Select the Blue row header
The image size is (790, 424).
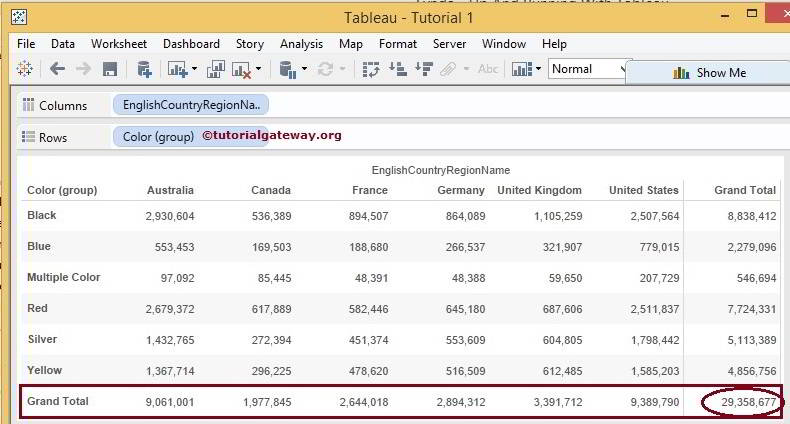[x=39, y=246]
